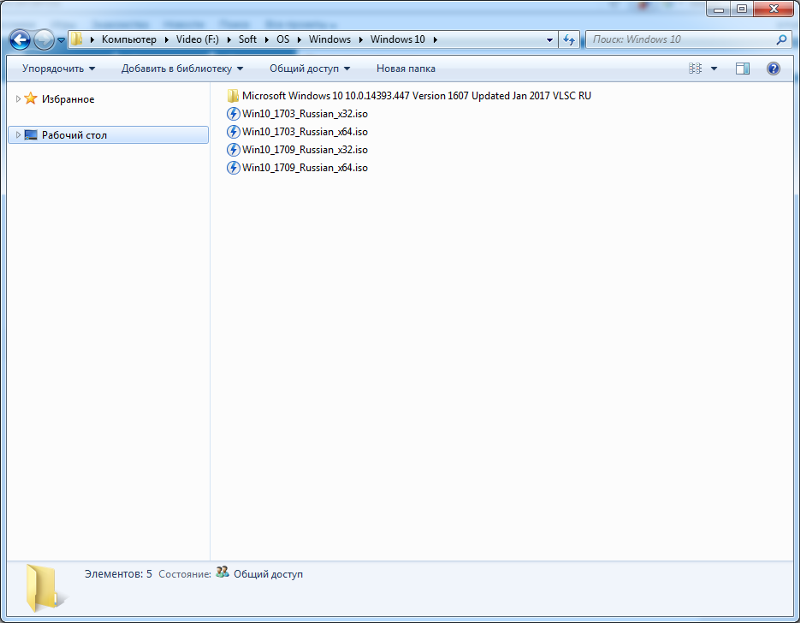
Task: Open the address bar history dropdown
Action: coord(549,40)
